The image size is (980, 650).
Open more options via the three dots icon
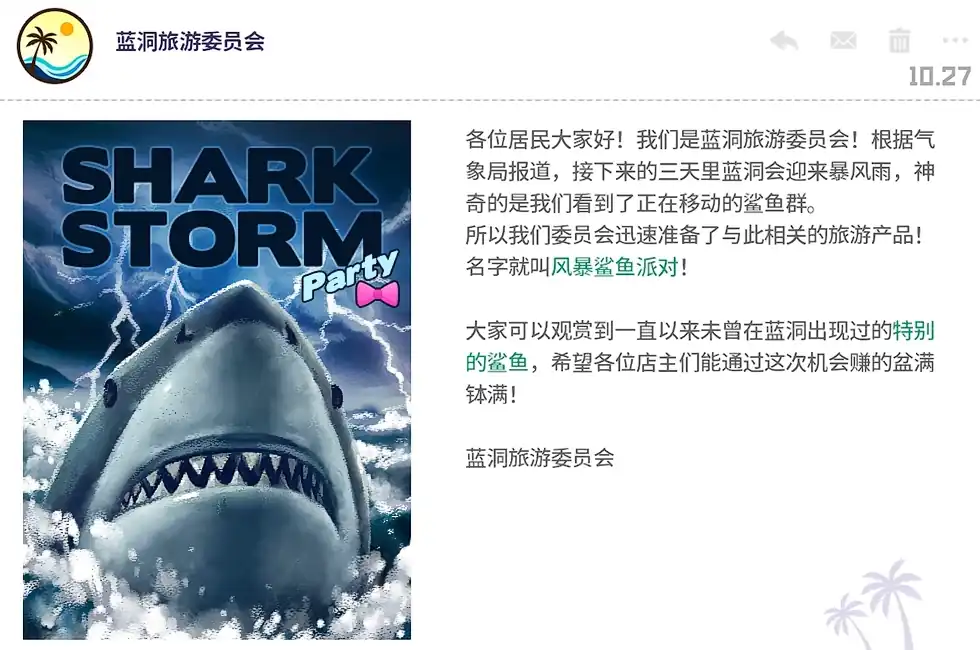pyautogui.click(x=955, y=41)
